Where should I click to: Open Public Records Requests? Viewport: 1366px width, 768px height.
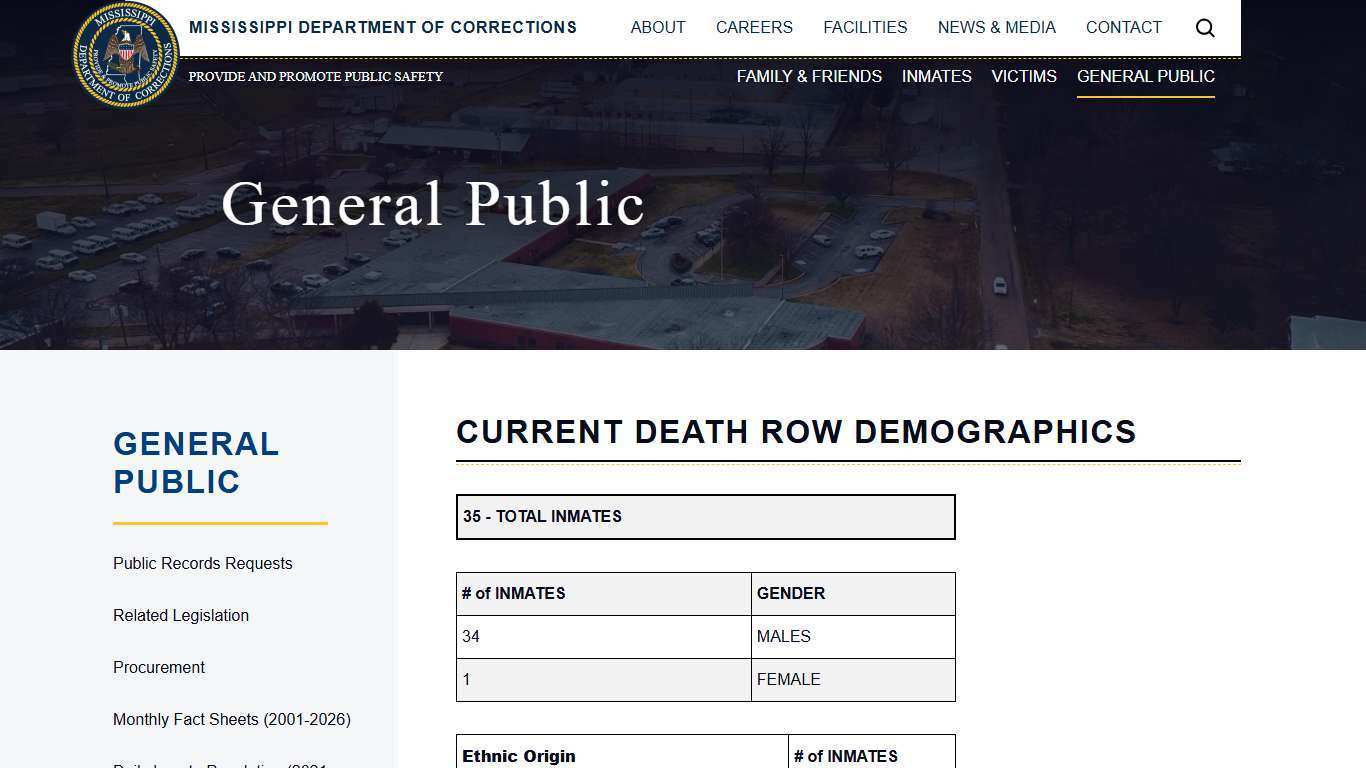tap(202, 563)
